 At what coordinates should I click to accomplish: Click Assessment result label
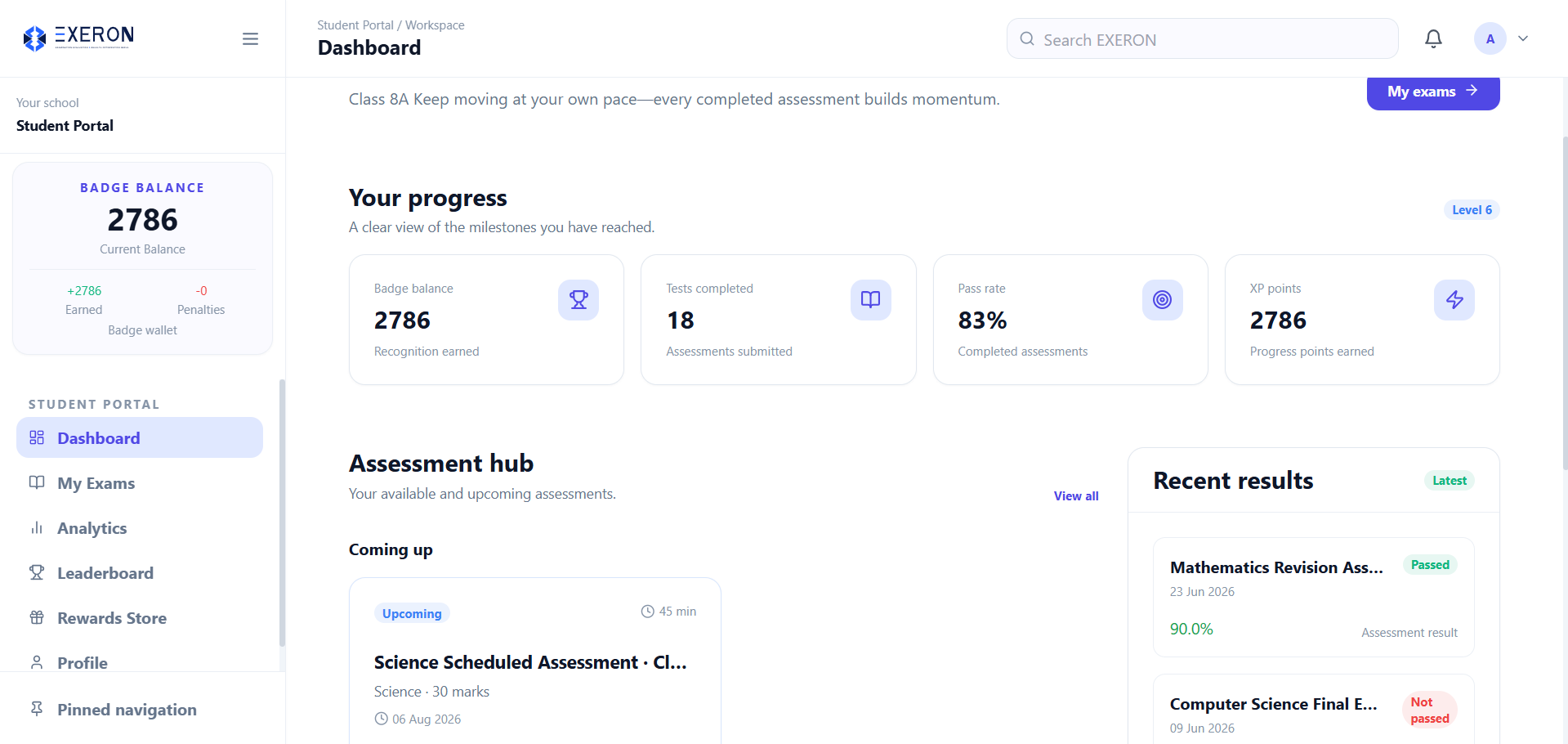click(1409, 633)
